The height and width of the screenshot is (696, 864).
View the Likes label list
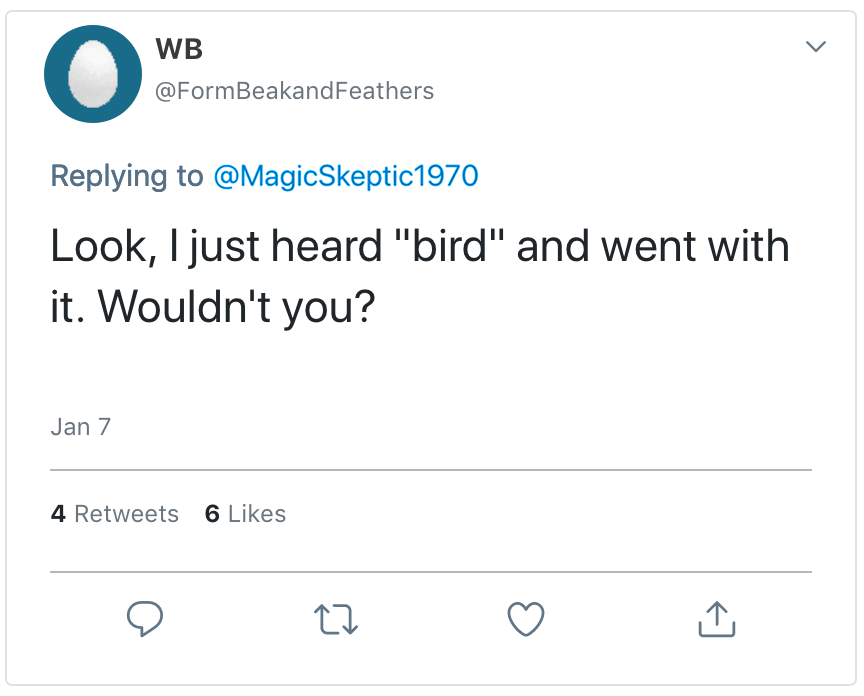point(257,514)
